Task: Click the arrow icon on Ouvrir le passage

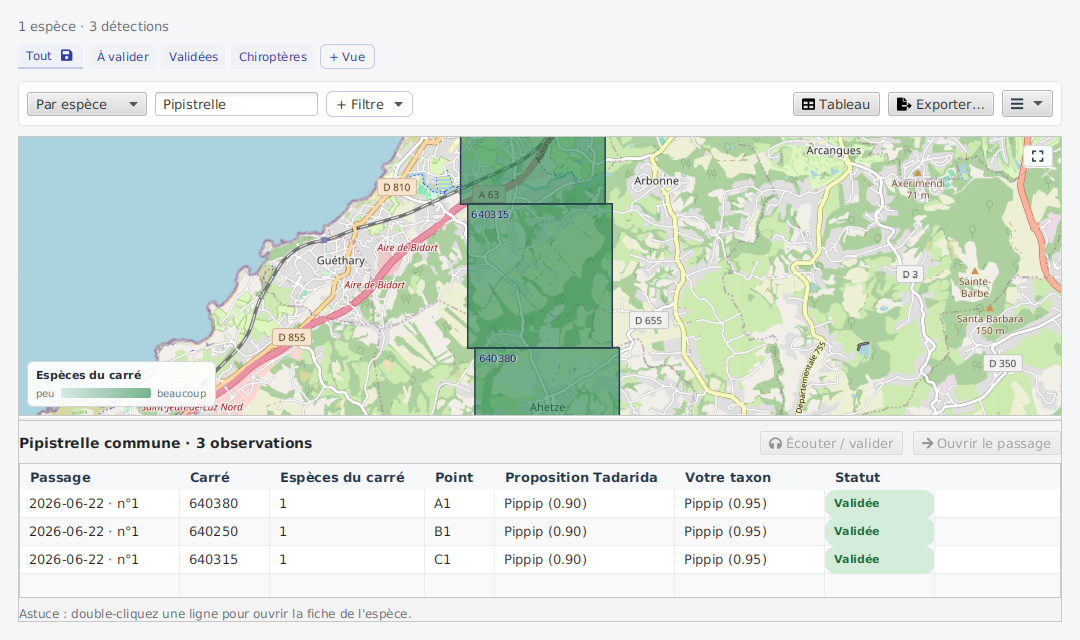Action: coord(927,443)
